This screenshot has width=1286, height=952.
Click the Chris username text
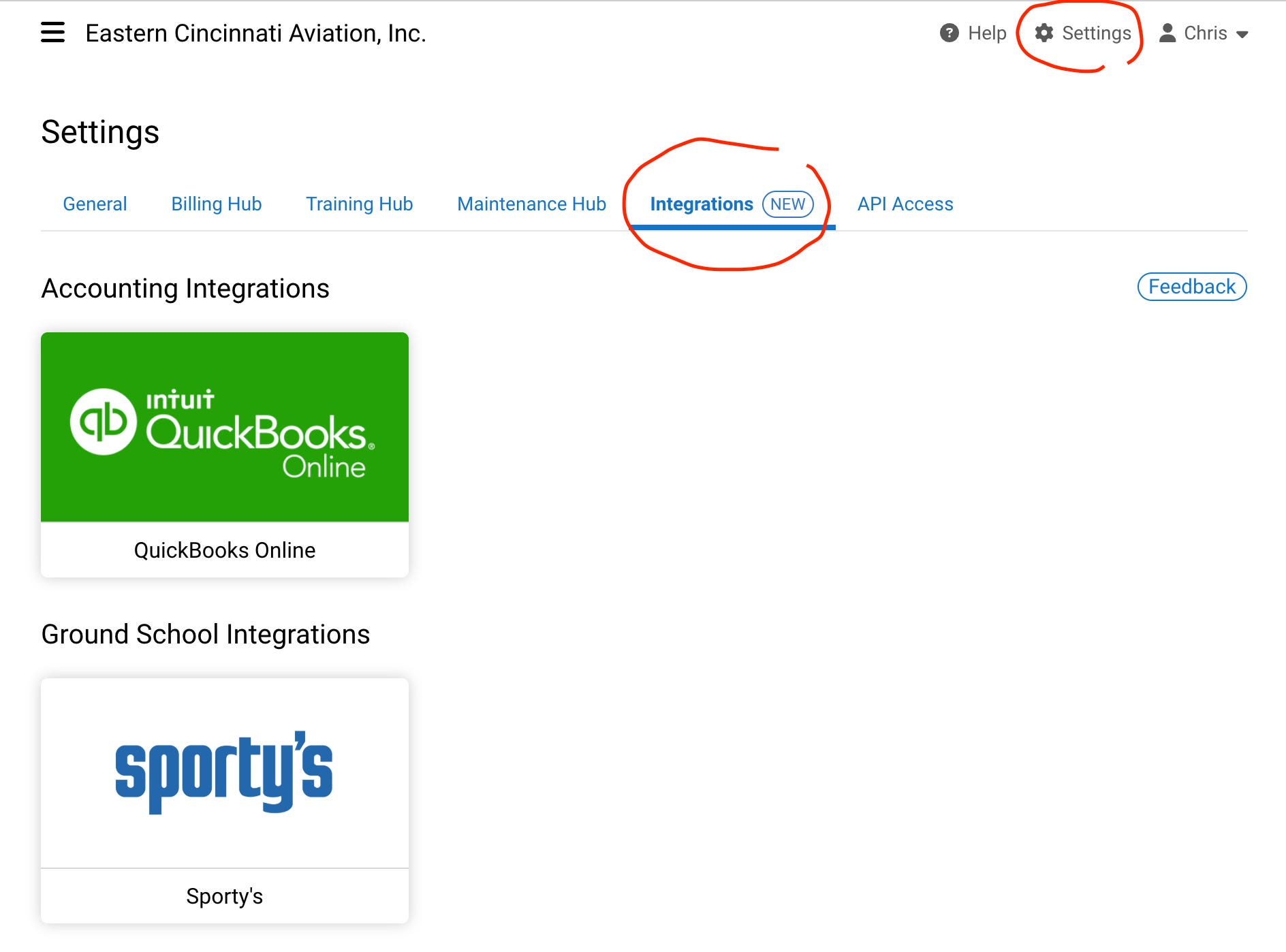(1206, 33)
